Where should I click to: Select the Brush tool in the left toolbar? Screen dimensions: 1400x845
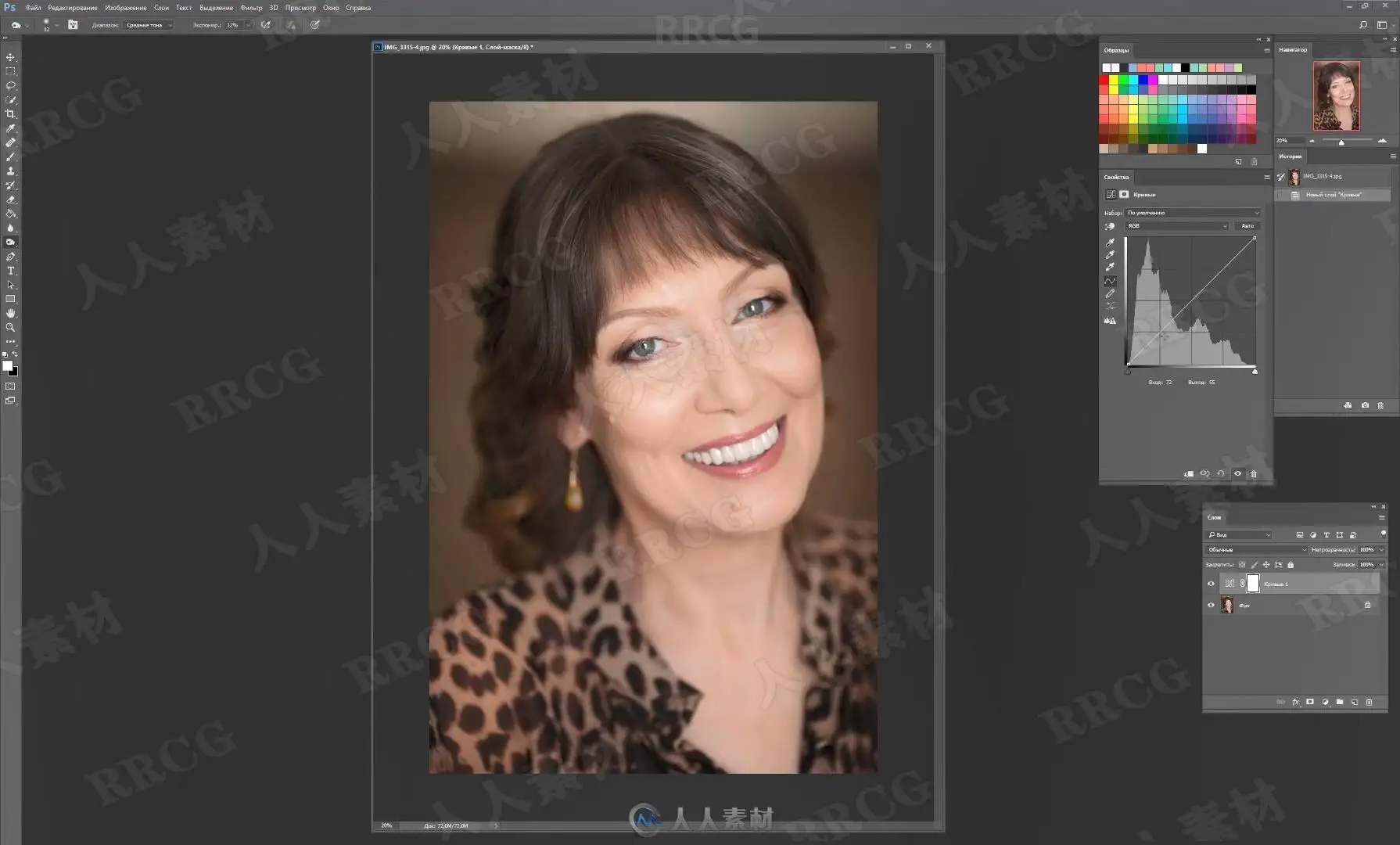(x=10, y=156)
